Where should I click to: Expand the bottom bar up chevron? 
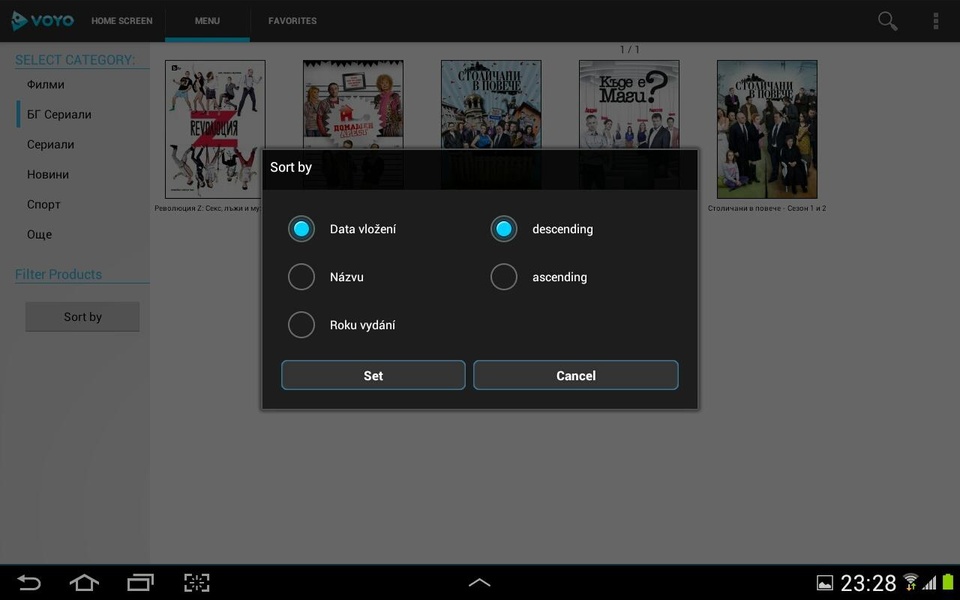[479, 582]
